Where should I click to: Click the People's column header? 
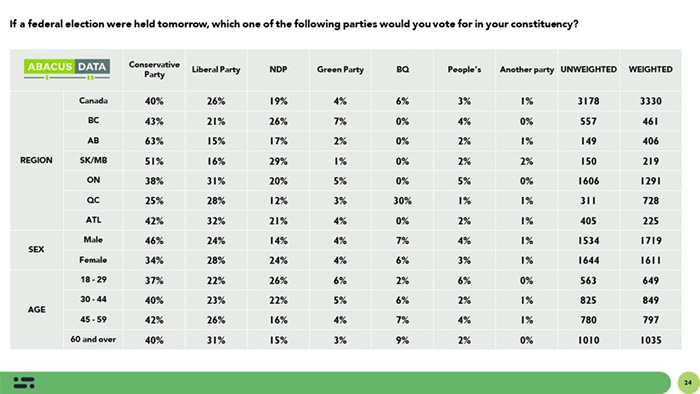[464, 70]
